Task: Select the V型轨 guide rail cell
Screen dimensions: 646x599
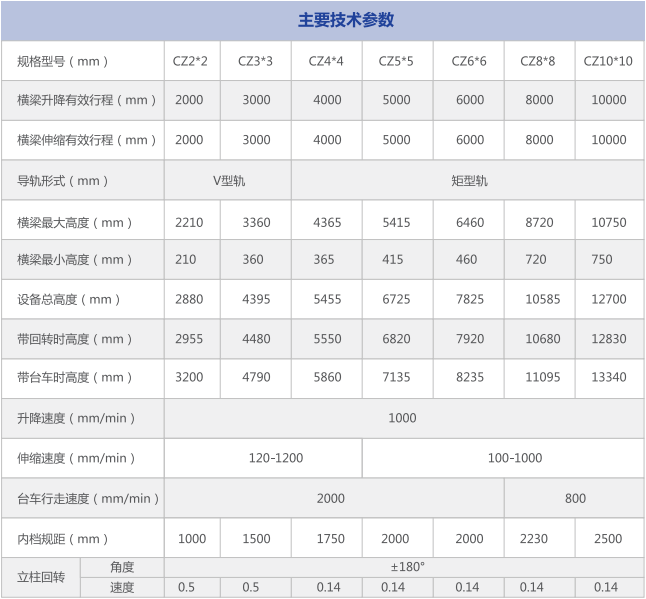Action: 228,181
